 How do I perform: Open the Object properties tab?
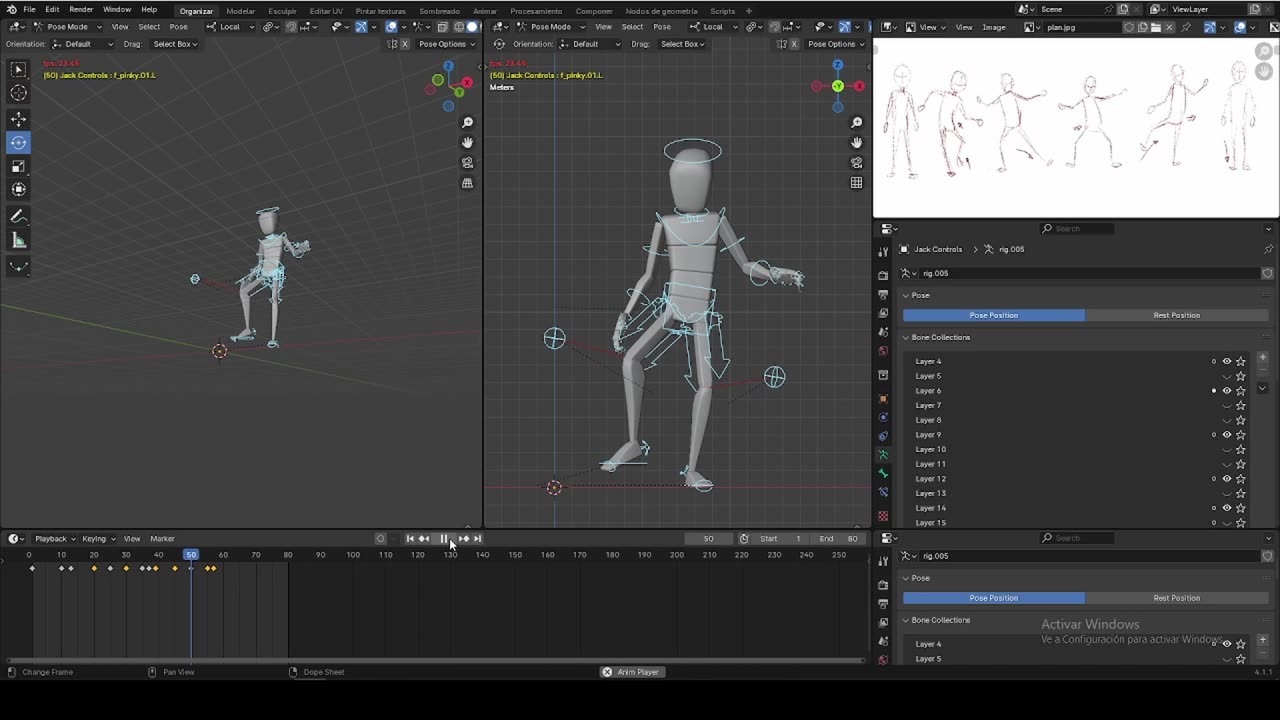(883, 398)
